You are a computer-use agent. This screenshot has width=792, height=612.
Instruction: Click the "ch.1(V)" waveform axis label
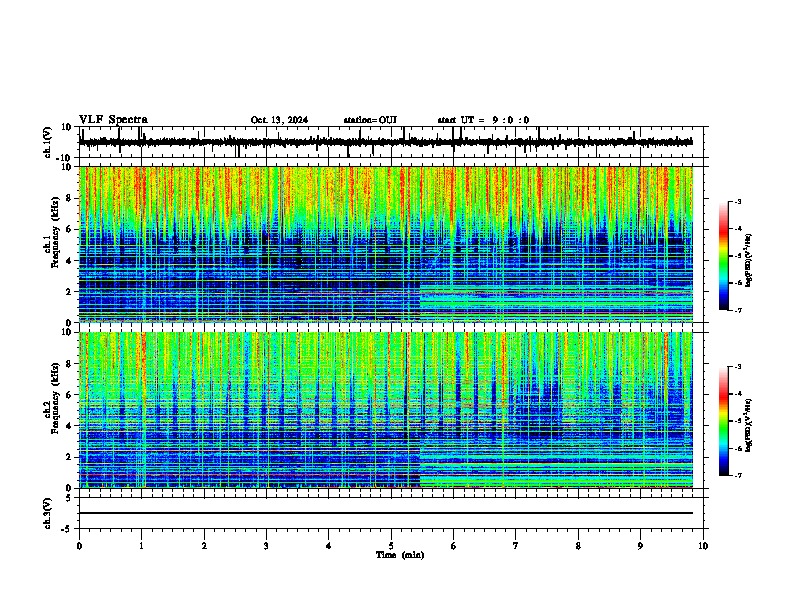48,142
